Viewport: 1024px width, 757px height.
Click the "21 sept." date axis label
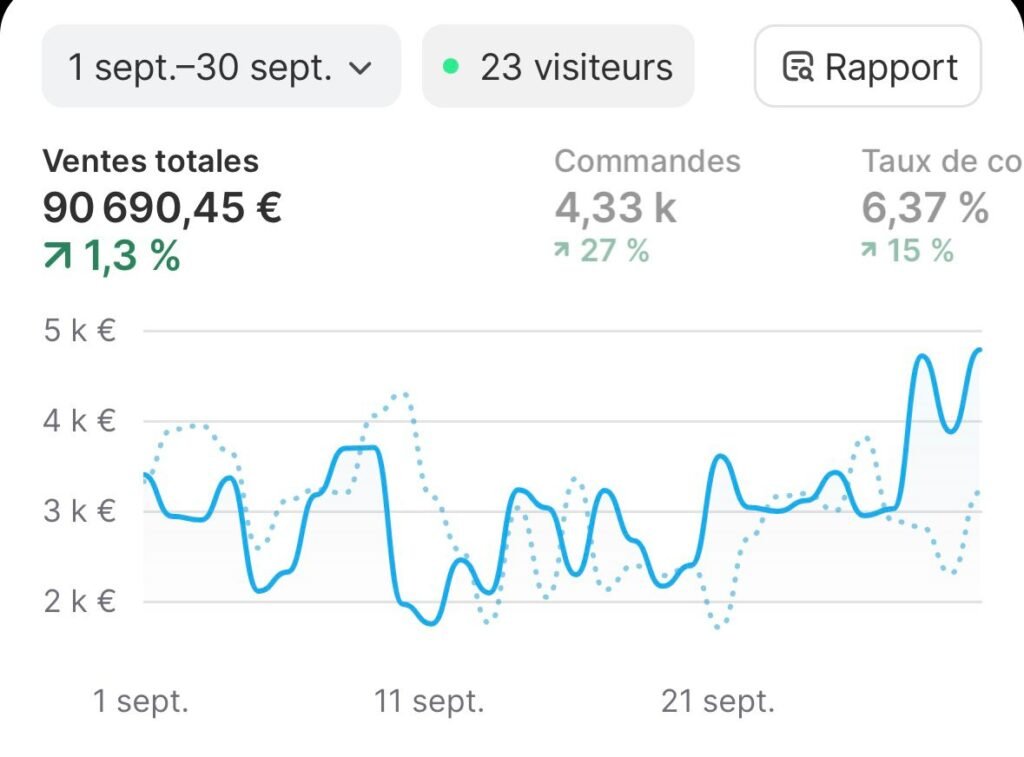pyautogui.click(x=717, y=701)
